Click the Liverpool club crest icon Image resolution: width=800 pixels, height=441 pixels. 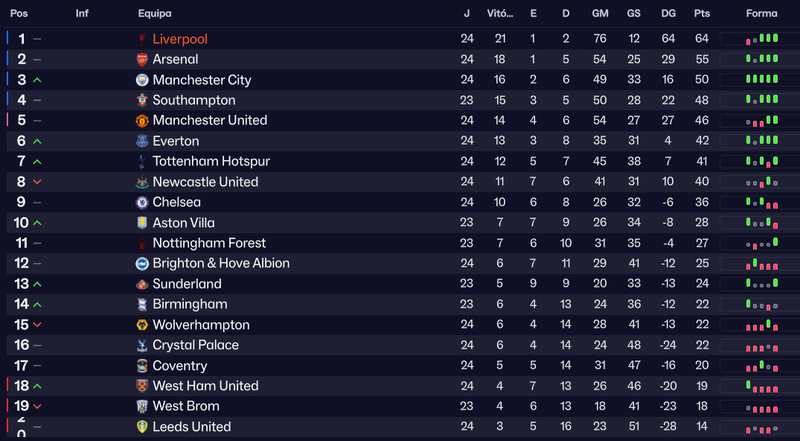pyautogui.click(x=142, y=39)
